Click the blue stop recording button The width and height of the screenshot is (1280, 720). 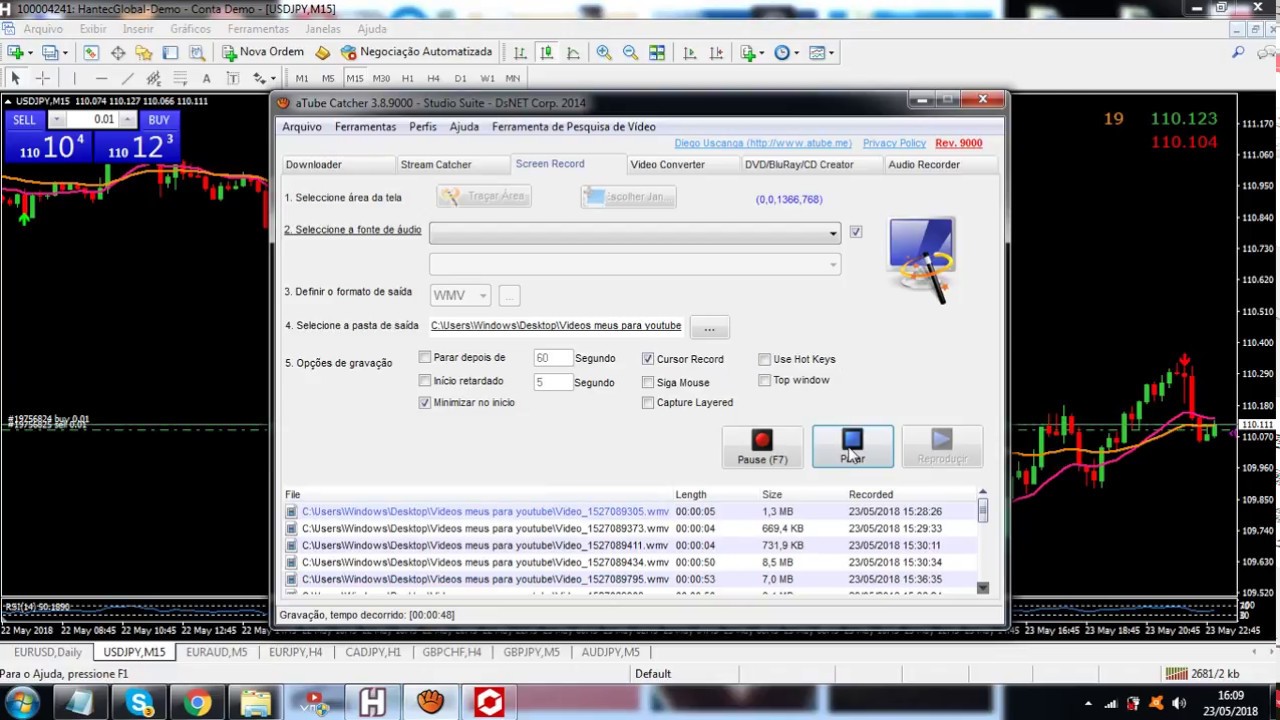852,447
